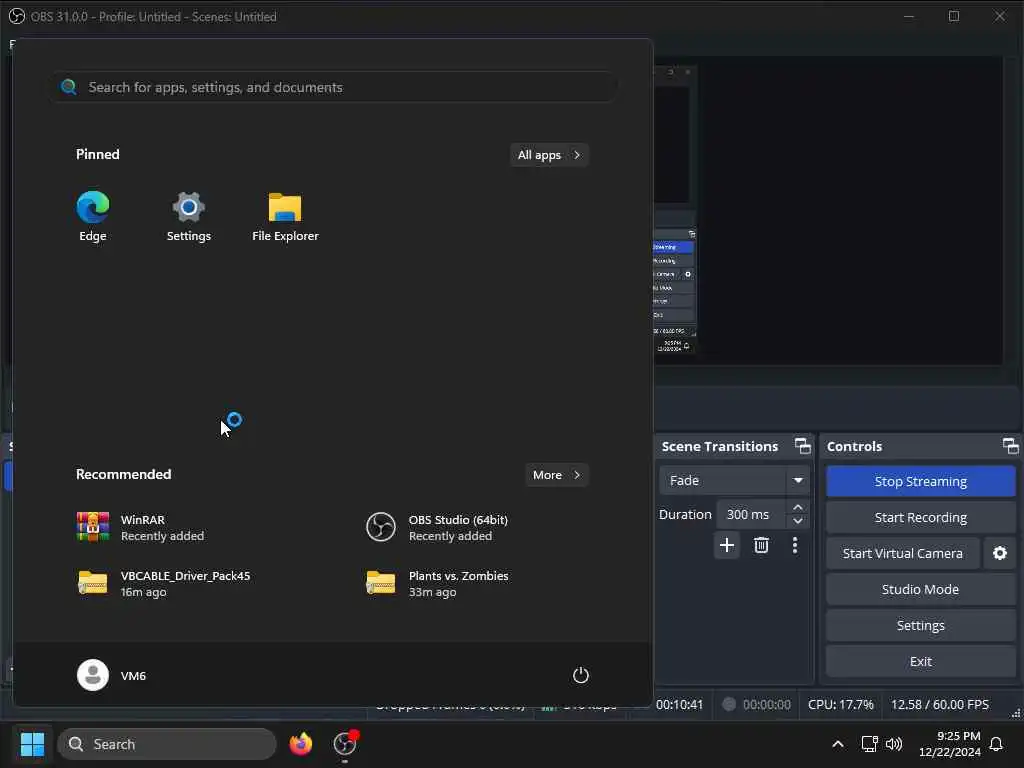Open pinned File Explorer

point(285,216)
